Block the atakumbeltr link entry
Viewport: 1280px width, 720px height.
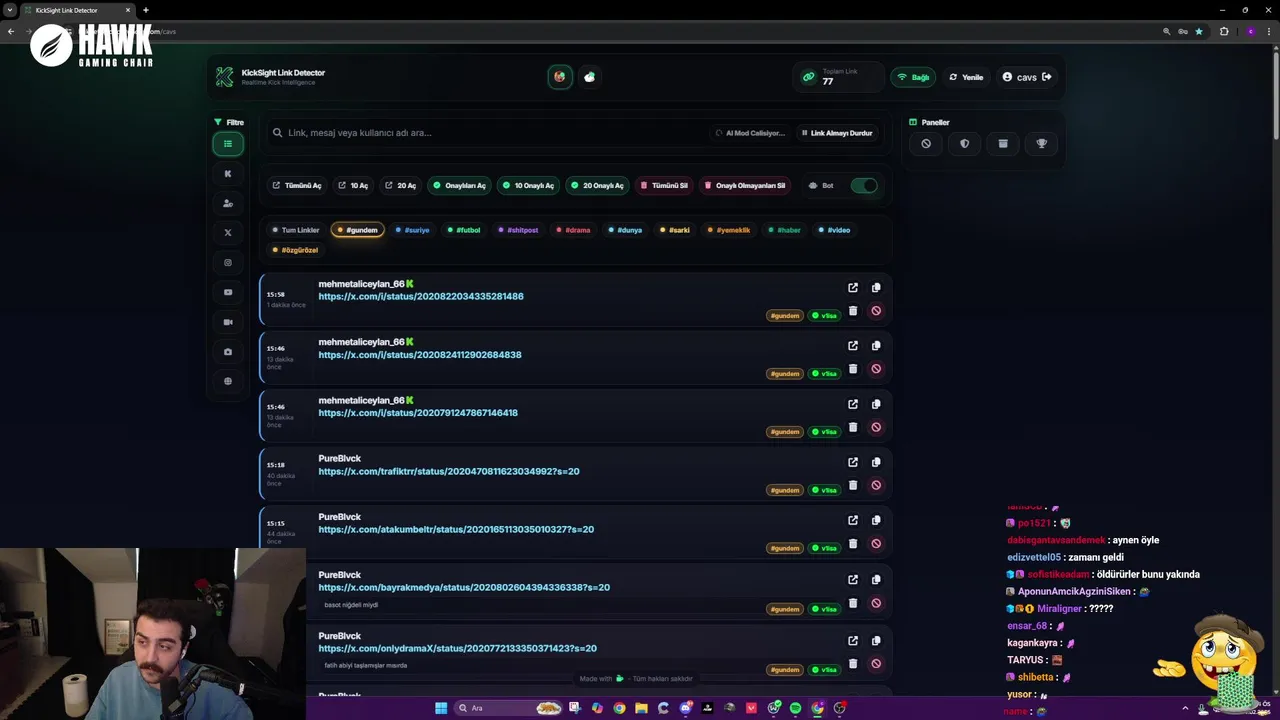[876, 544]
